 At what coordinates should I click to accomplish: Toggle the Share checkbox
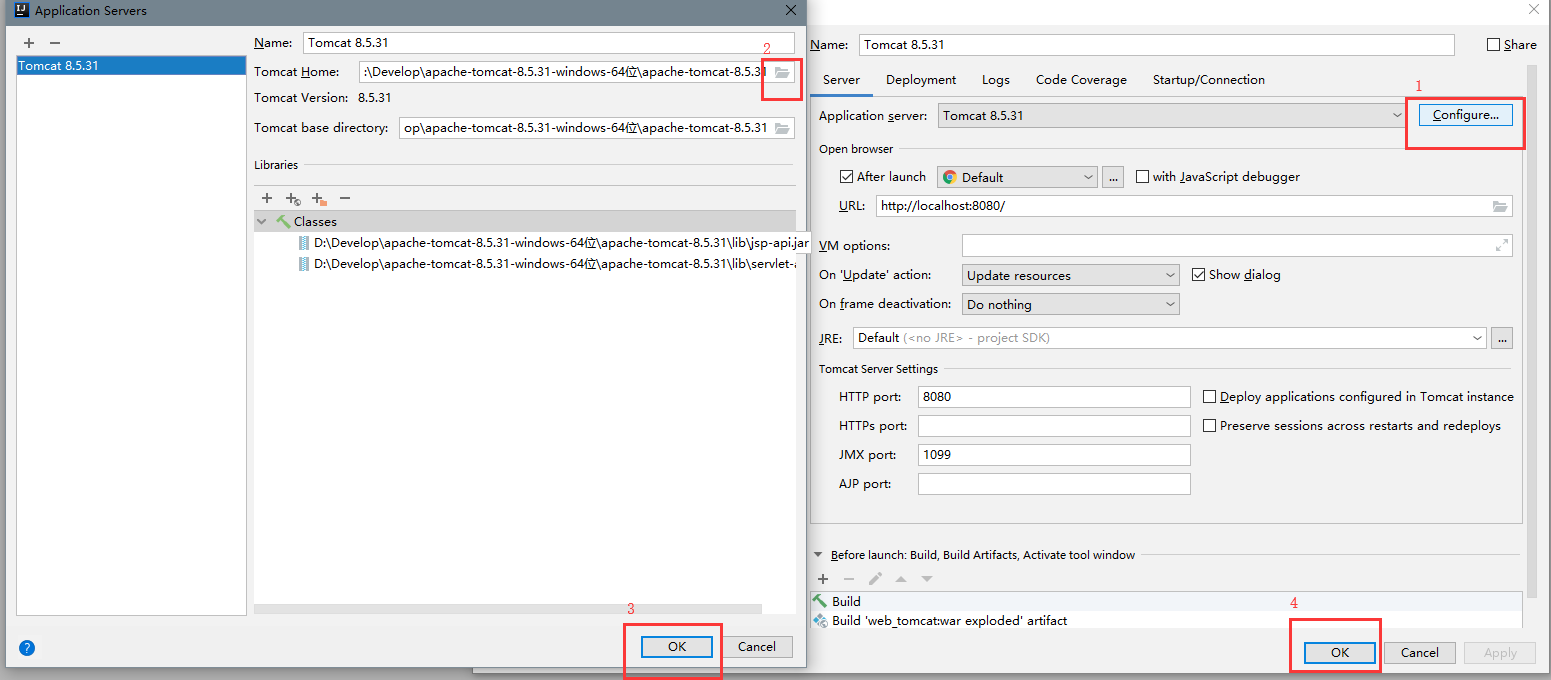coord(1494,45)
